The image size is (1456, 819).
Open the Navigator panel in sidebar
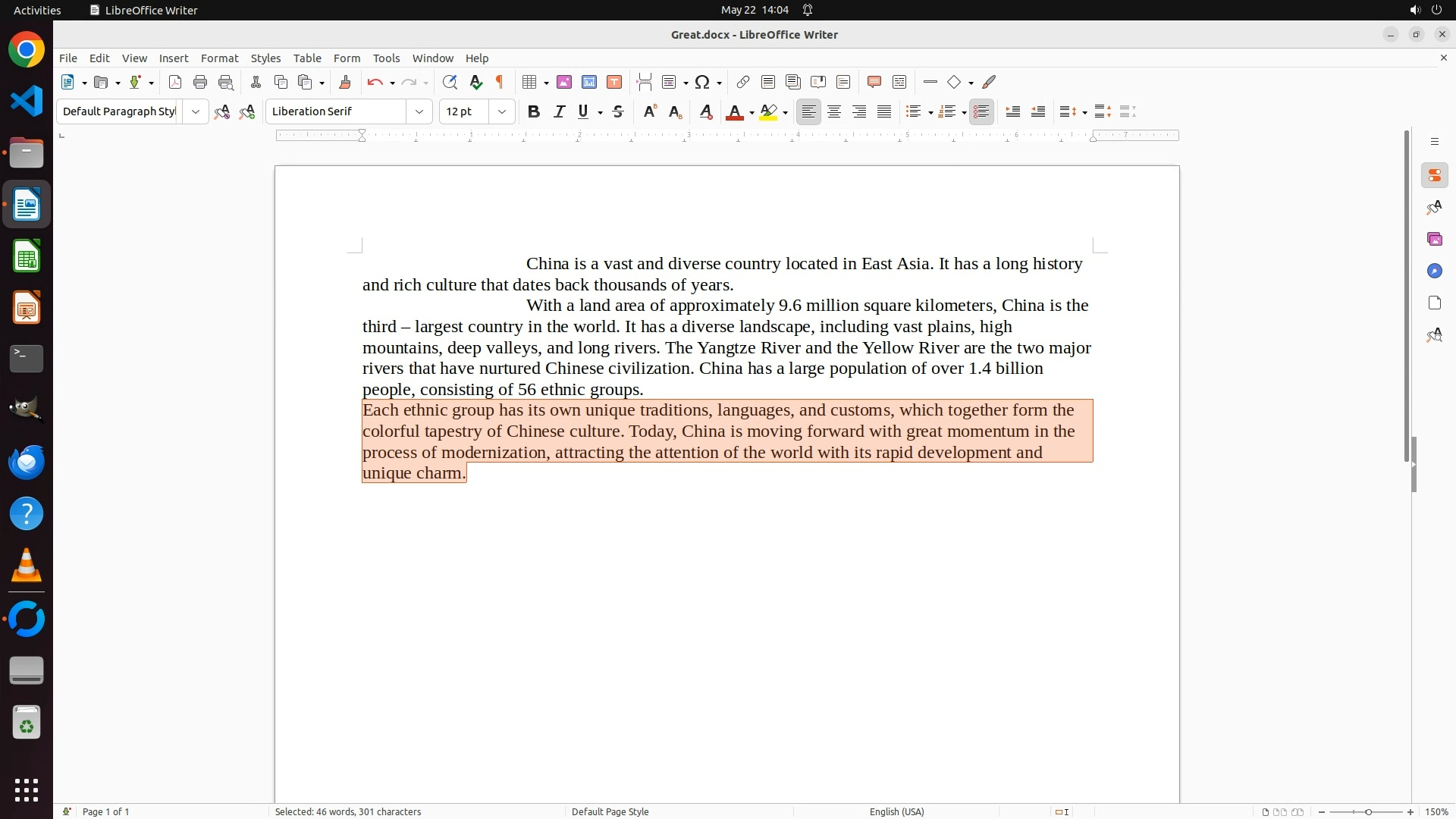tap(1434, 271)
